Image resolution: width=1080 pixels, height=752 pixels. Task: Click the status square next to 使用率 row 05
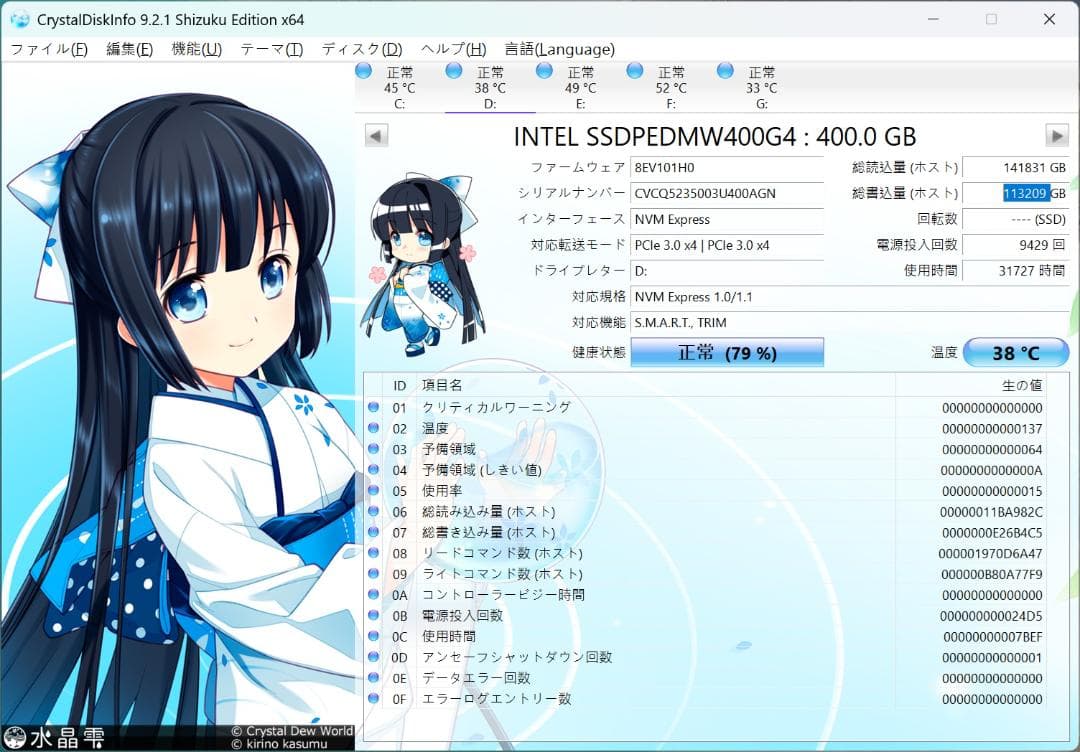374,490
